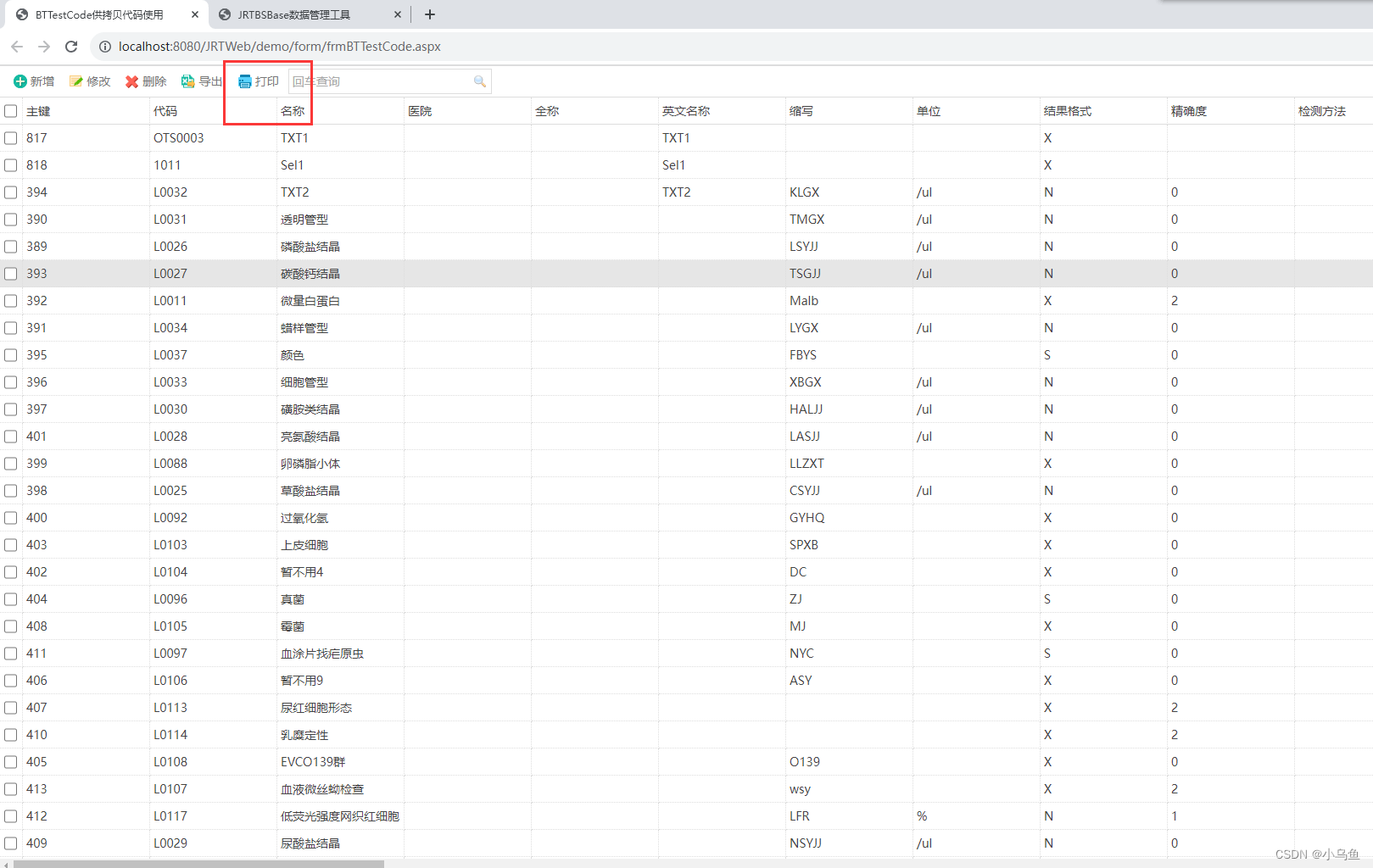The image size is (1373, 868).
Task: Check the row 817 checkbox
Action: [11, 138]
